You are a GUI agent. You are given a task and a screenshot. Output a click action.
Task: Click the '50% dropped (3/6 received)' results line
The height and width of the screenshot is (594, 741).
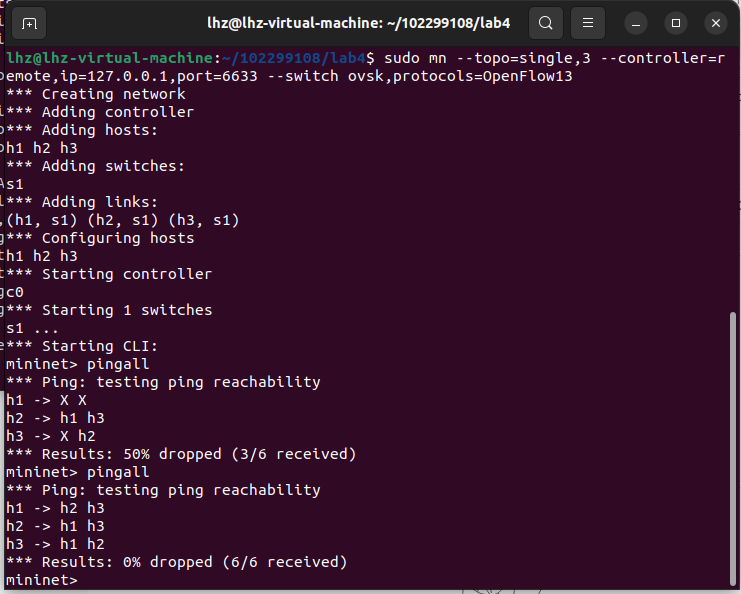pyautogui.click(x=180, y=454)
